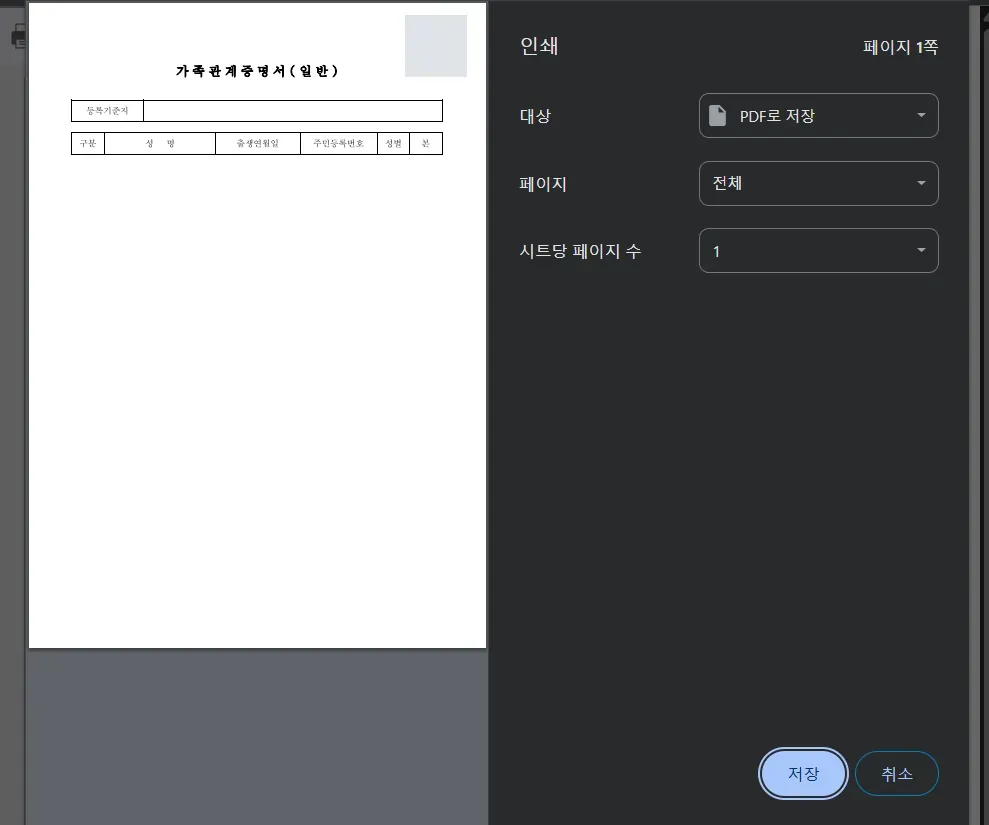Click the document preview page thumbnail
Image resolution: width=989 pixels, height=825 pixels.
(257, 325)
